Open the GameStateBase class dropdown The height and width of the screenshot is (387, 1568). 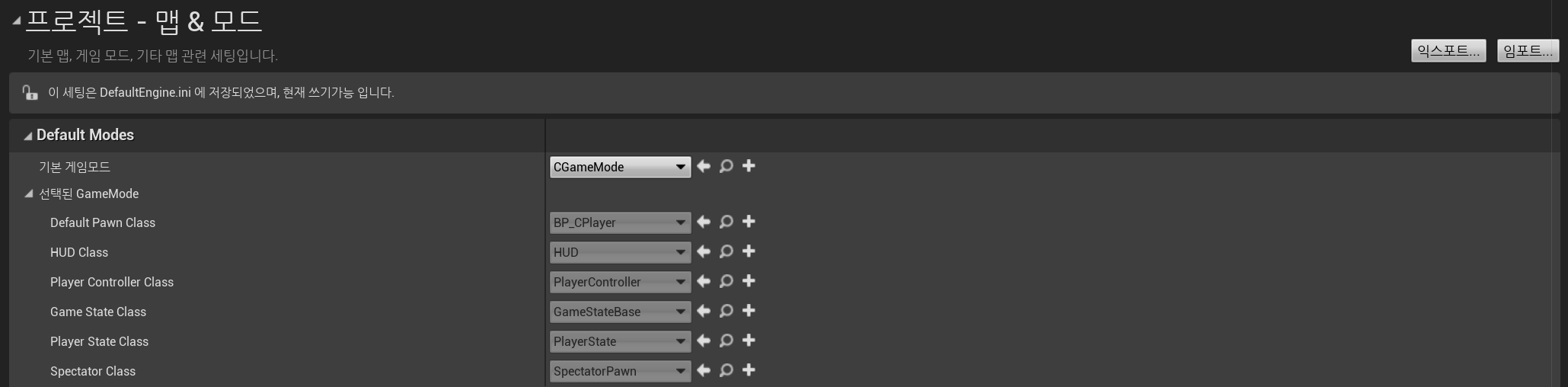click(x=620, y=312)
